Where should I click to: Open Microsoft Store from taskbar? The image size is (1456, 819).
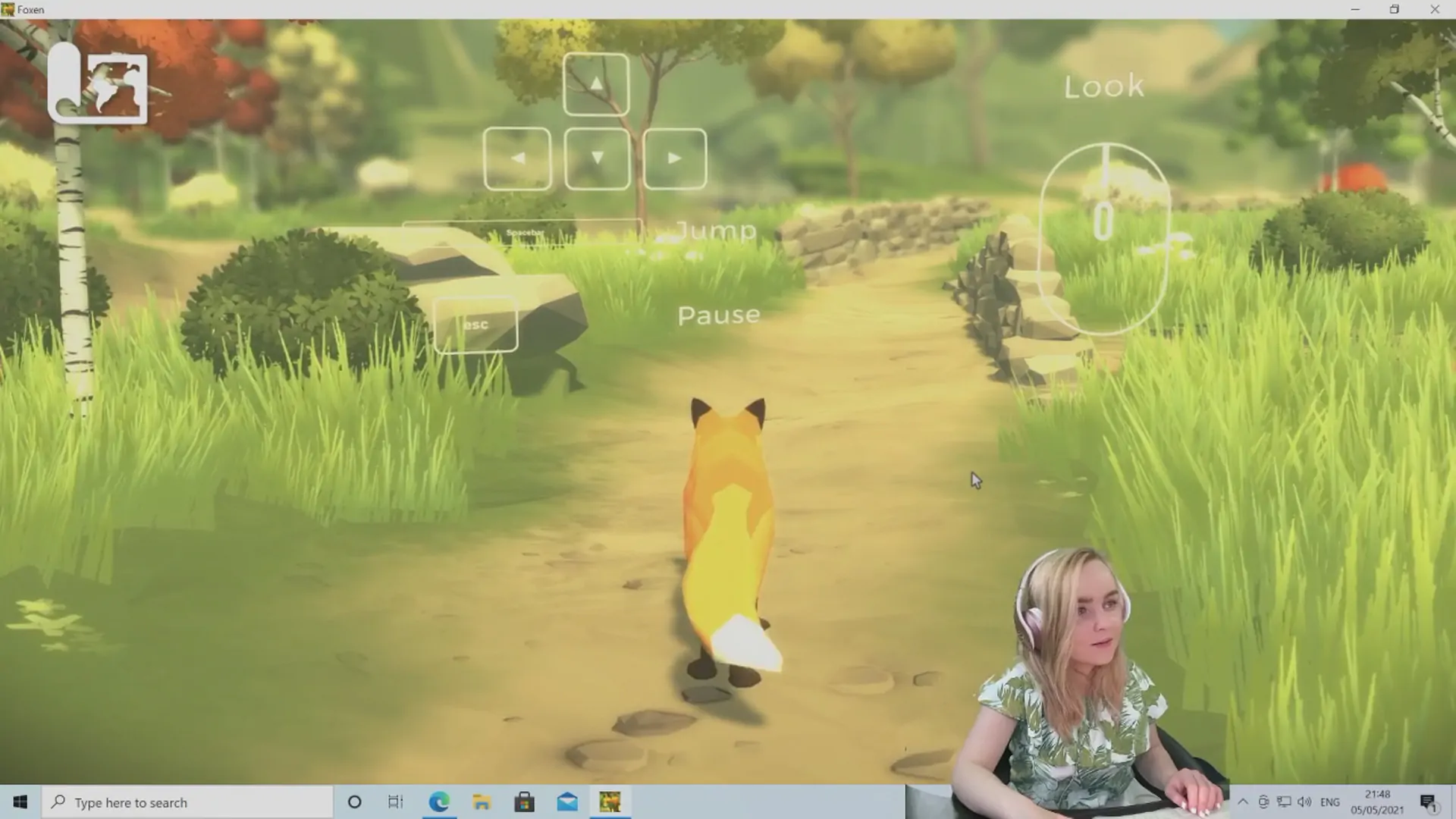(x=524, y=802)
